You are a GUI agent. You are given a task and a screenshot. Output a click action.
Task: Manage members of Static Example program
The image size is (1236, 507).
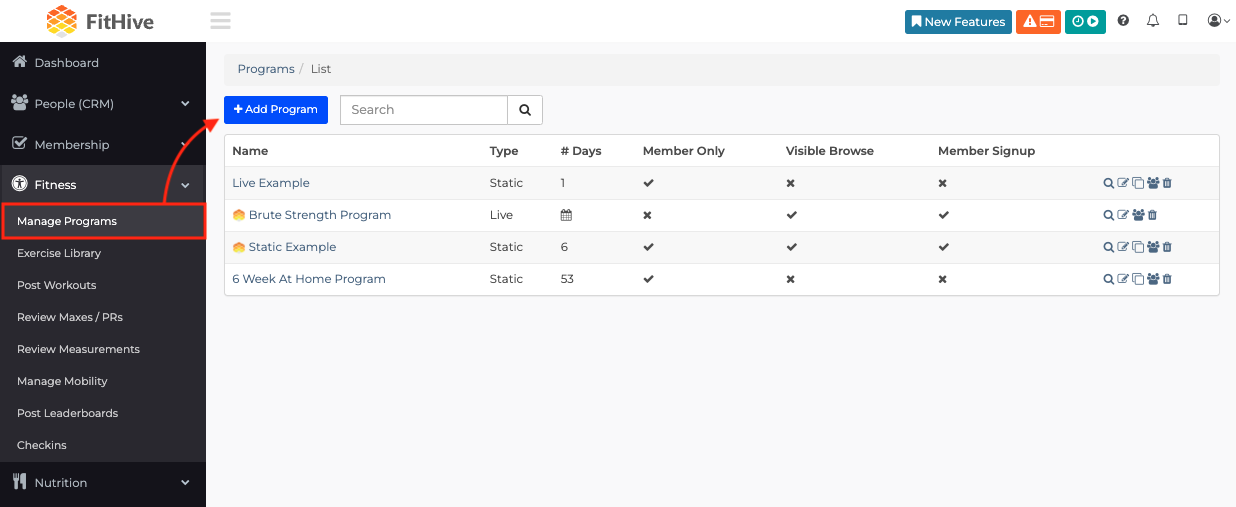[1153, 247]
